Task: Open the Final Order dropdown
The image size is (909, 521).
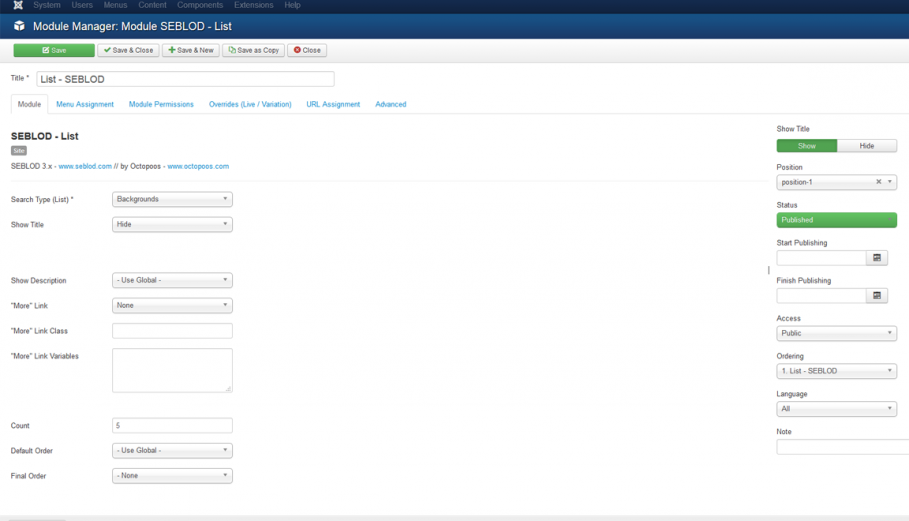Action: tap(172, 476)
